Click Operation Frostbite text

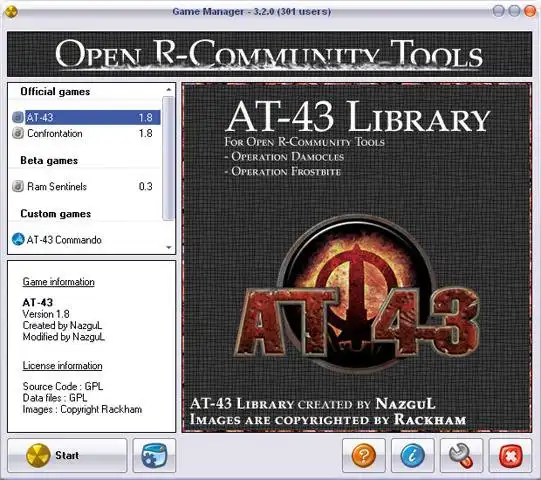pos(286,171)
